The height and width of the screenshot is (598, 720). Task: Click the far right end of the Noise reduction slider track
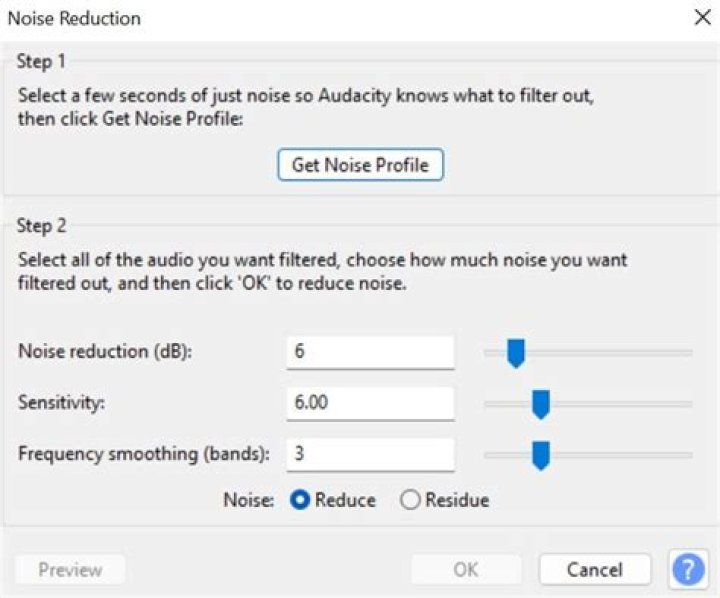pyautogui.click(x=690, y=352)
